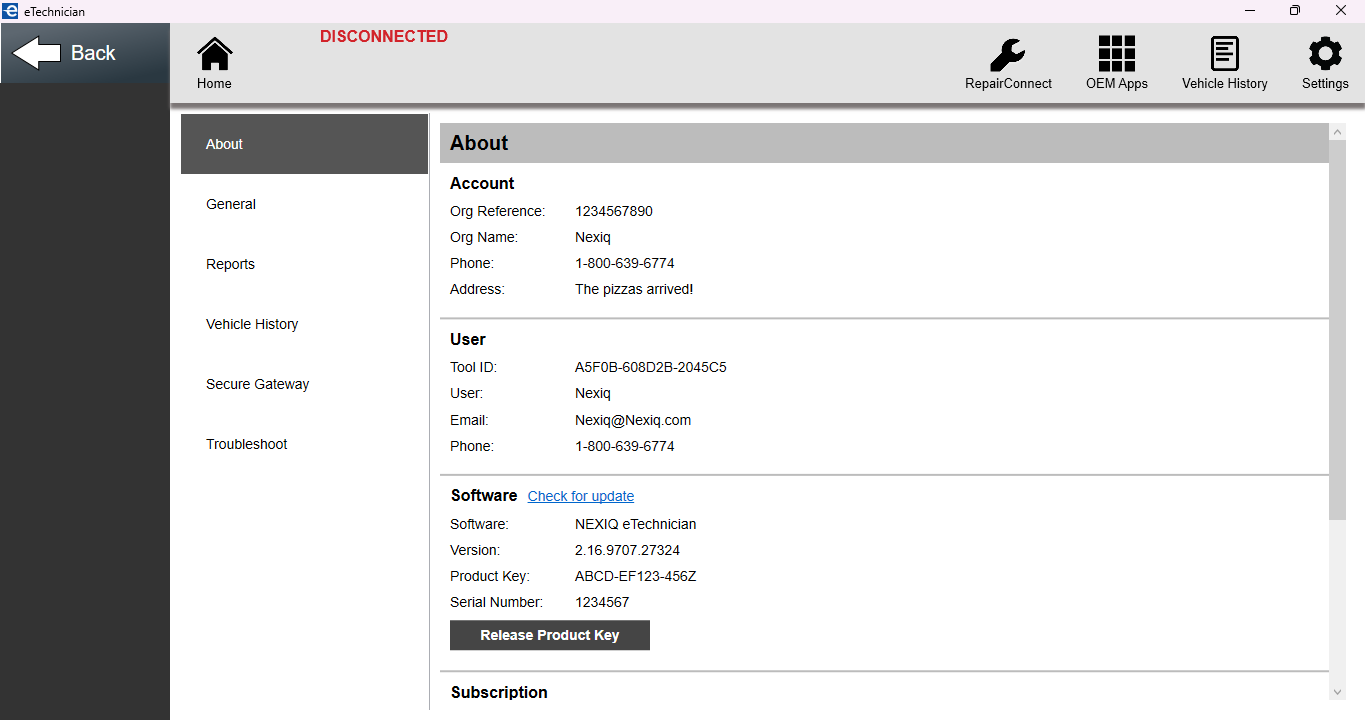
Task: Open the Secure Gateway section
Action: 304,384
